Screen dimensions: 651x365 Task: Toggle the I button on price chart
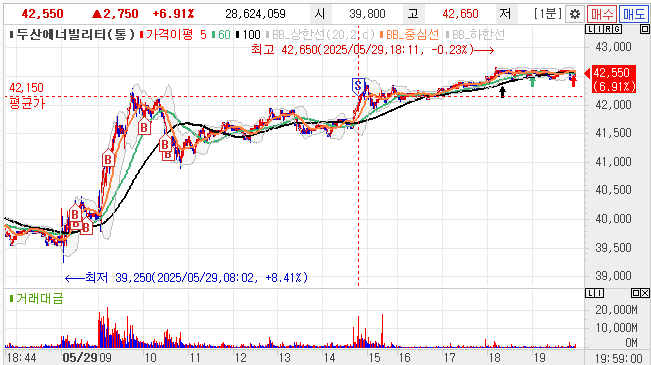pos(599,29)
